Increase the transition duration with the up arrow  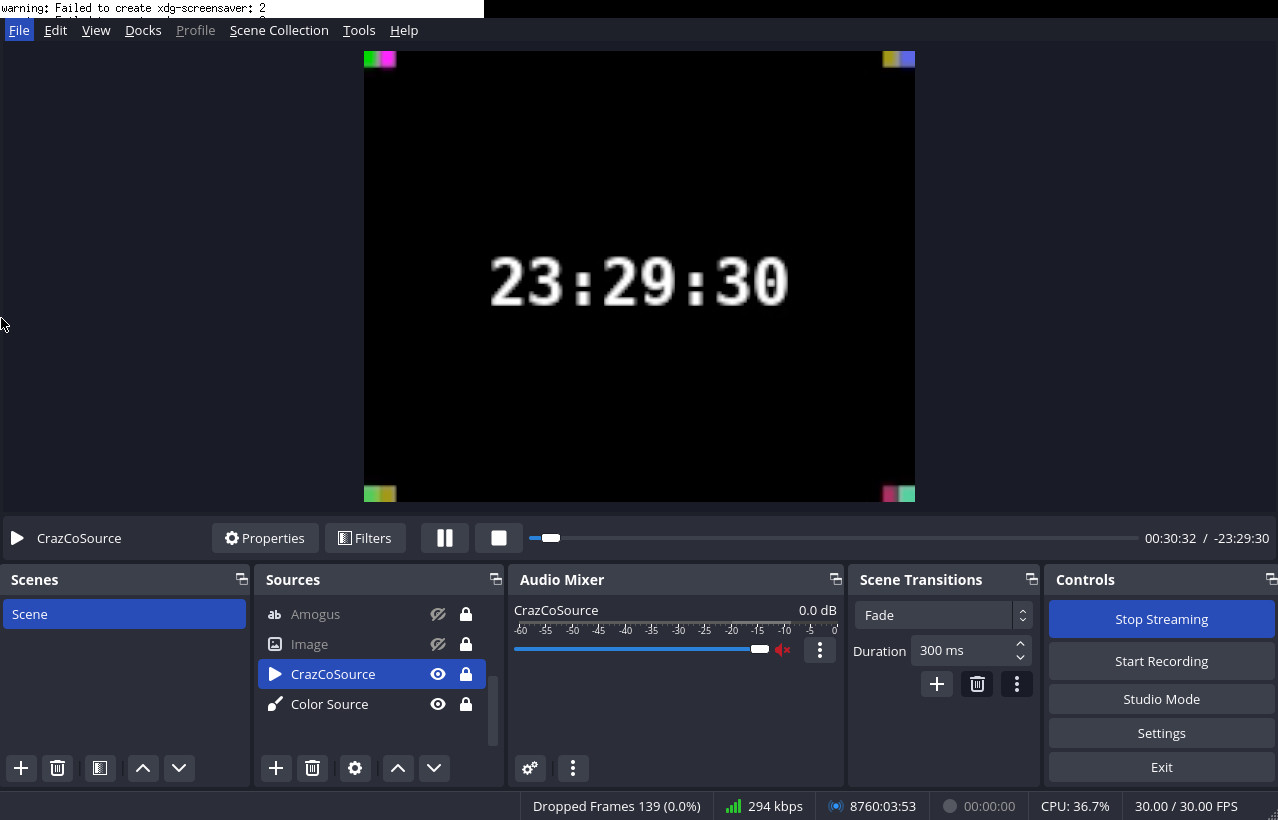(1020, 644)
